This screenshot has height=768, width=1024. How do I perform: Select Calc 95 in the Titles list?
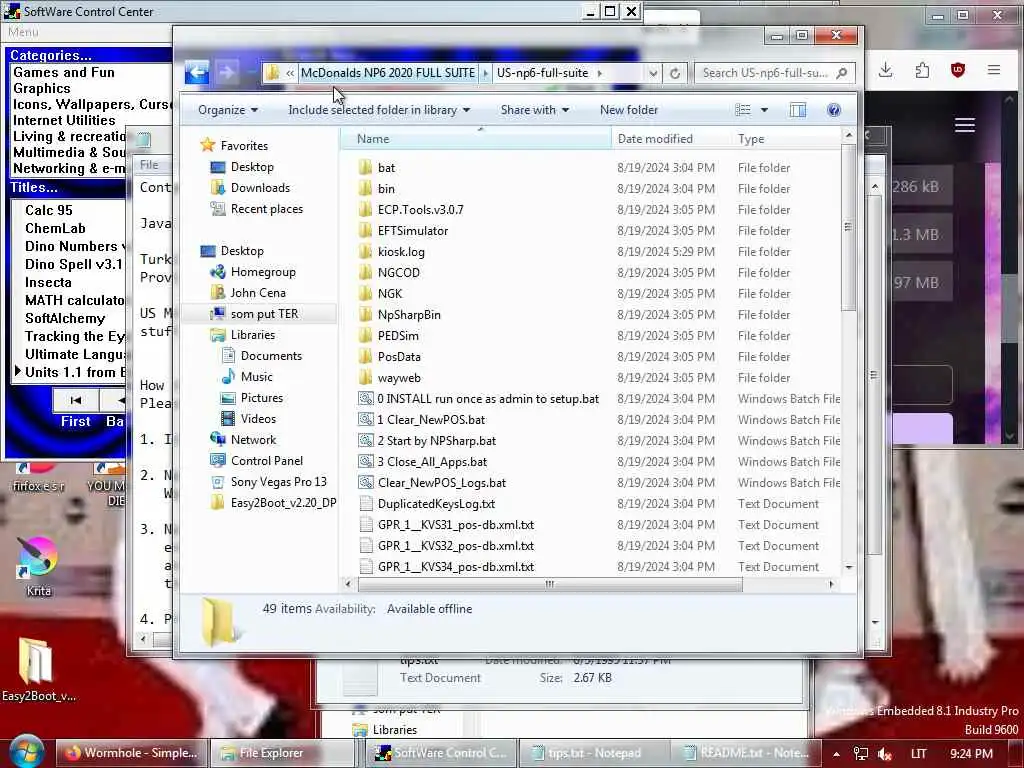click(49, 210)
